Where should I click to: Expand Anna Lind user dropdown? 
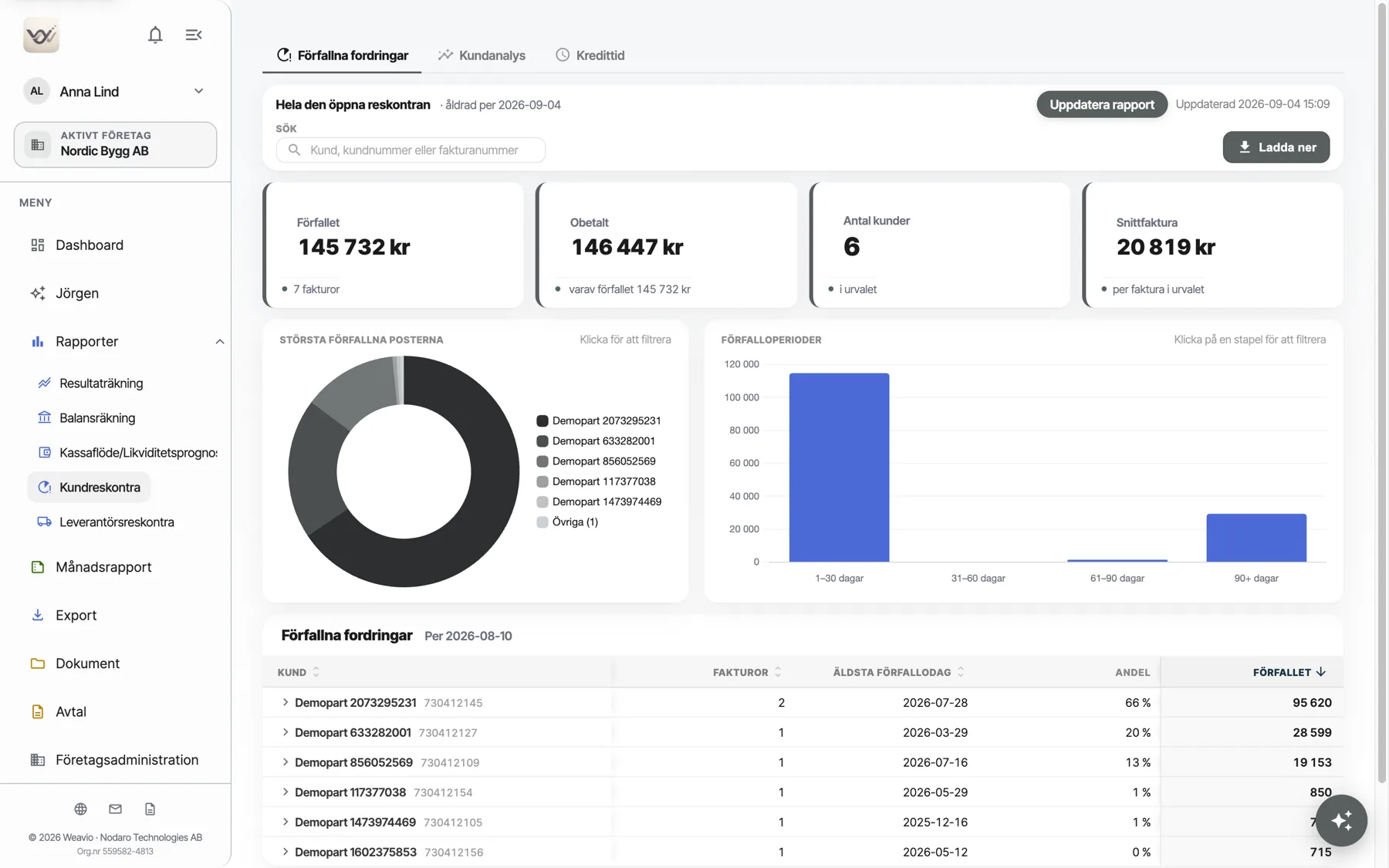click(x=198, y=91)
